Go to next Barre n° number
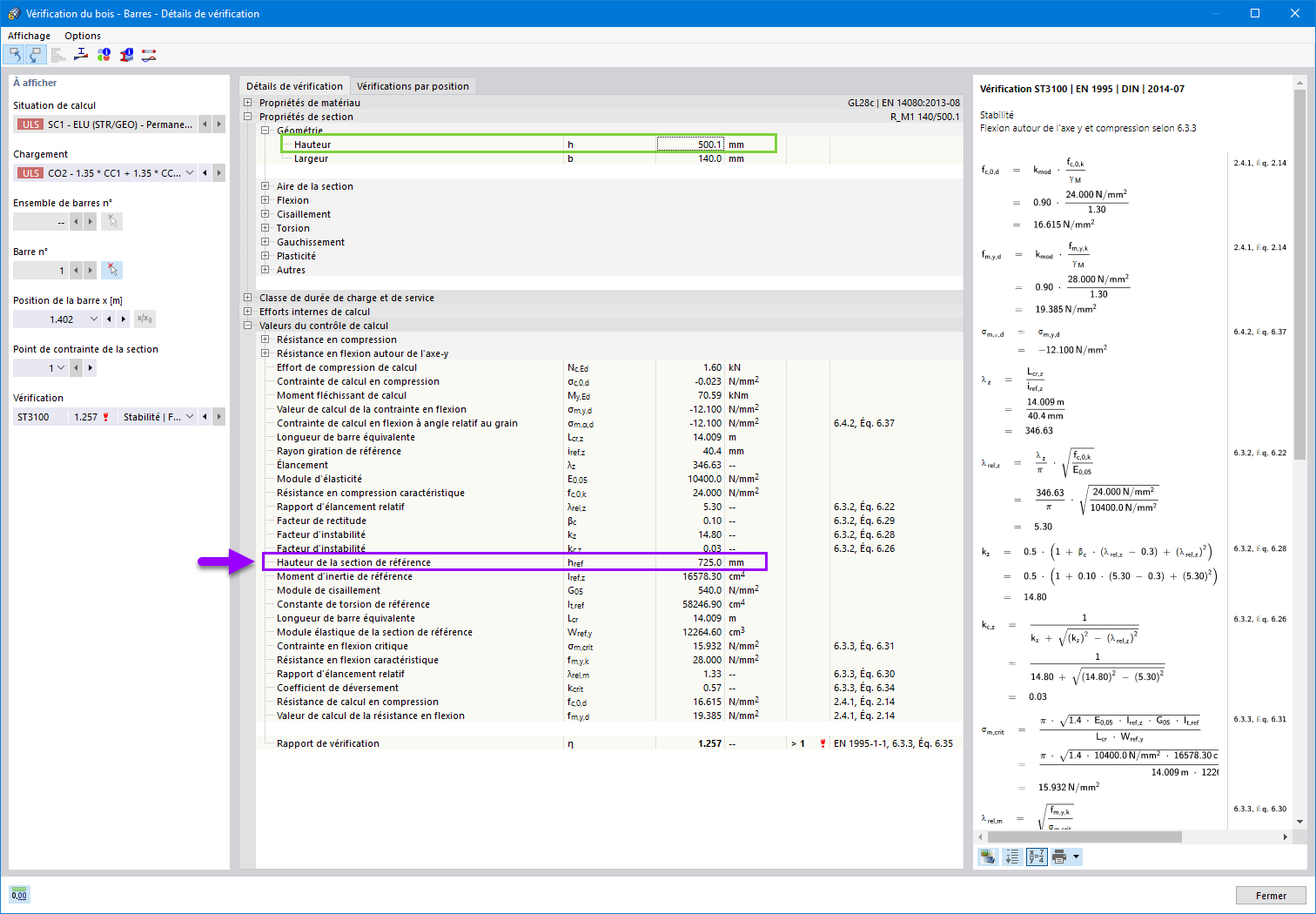The height and width of the screenshot is (914, 1316). click(91, 271)
